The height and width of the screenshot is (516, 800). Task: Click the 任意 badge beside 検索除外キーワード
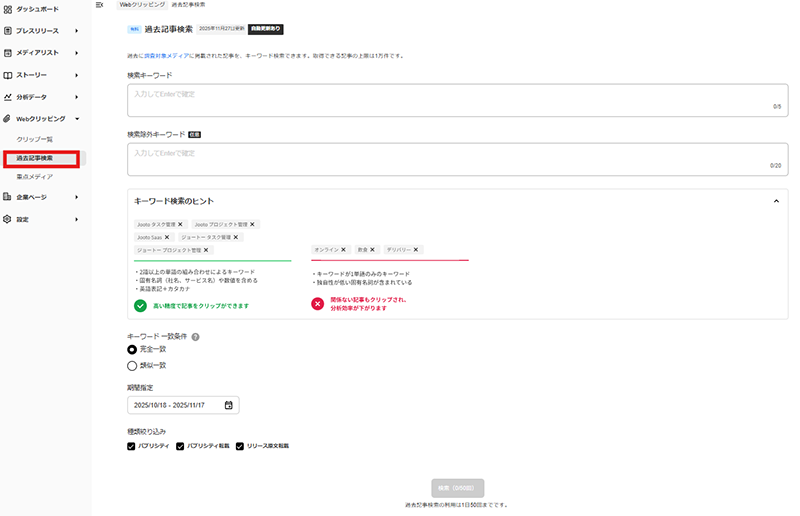pos(194,135)
